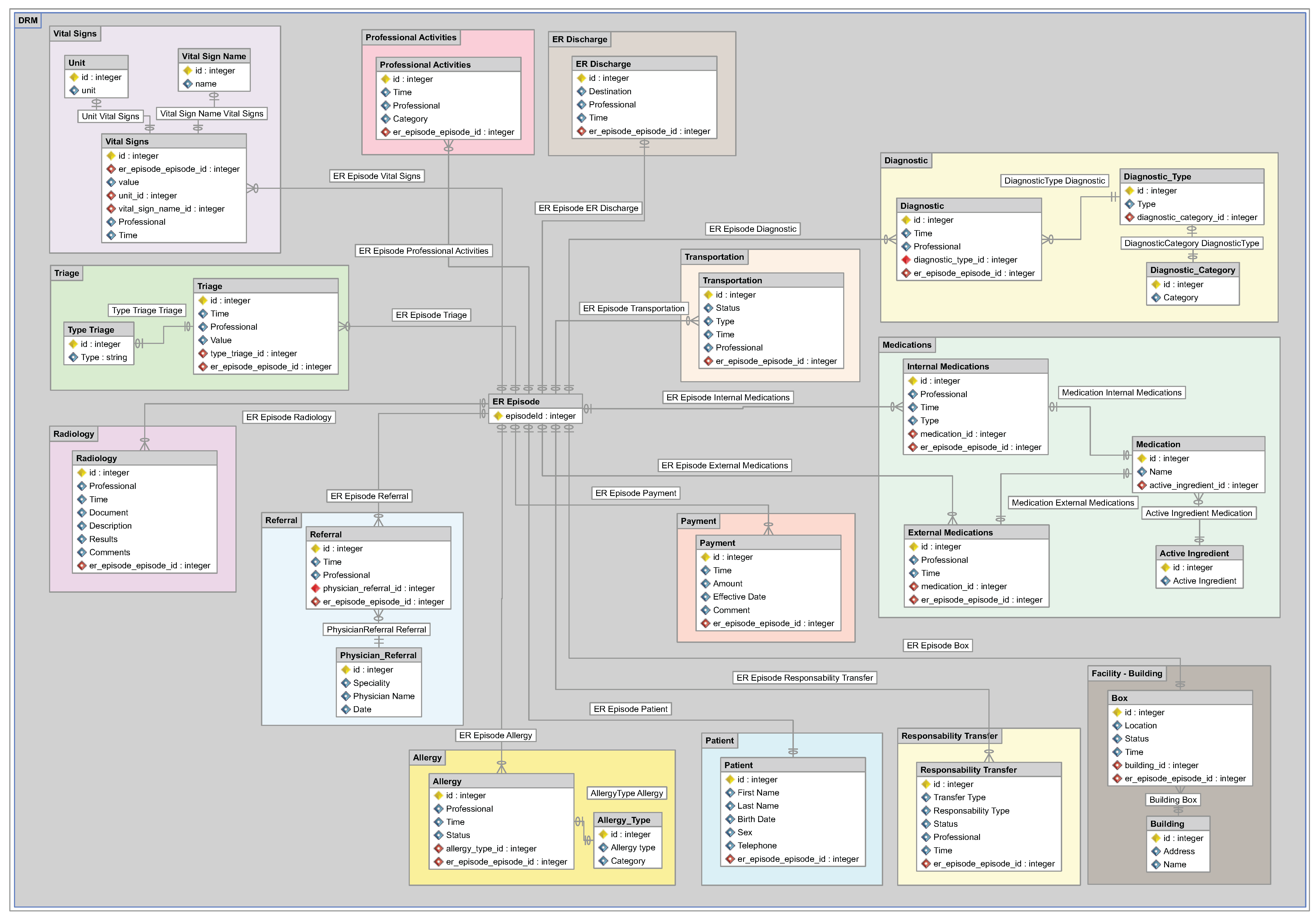Click blue diamond icon beside Allergy type
Viewport: 1316px width, 918px height.
[x=603, y=848]
